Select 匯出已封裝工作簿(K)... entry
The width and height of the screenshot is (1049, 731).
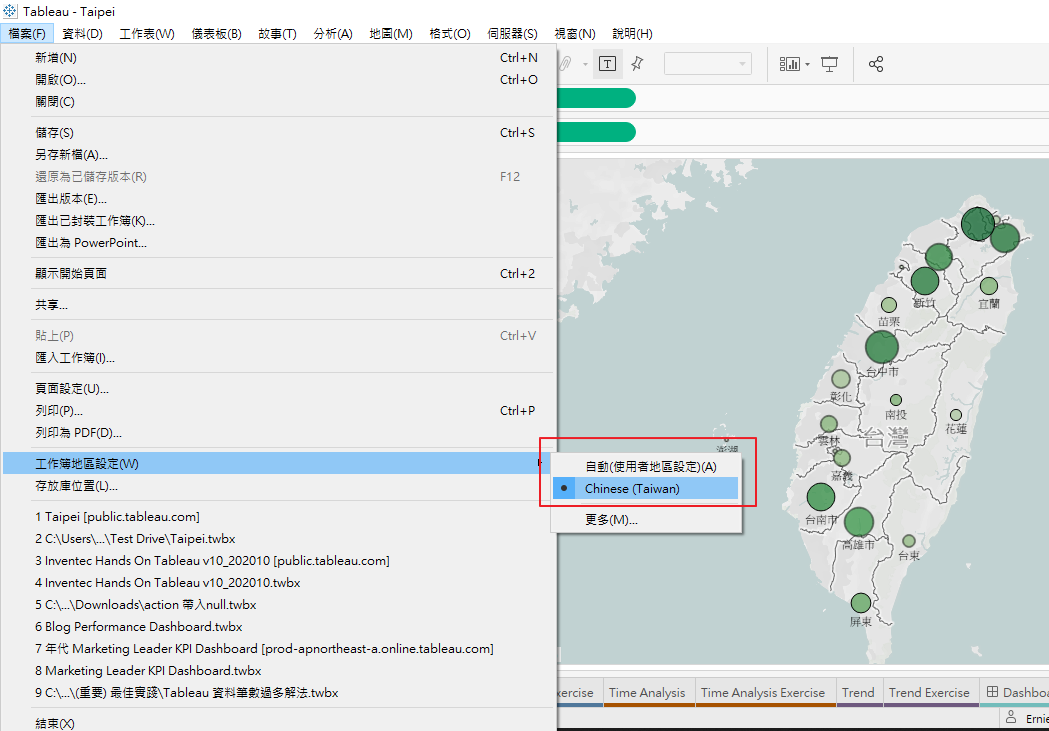click(x=278, y=221)
